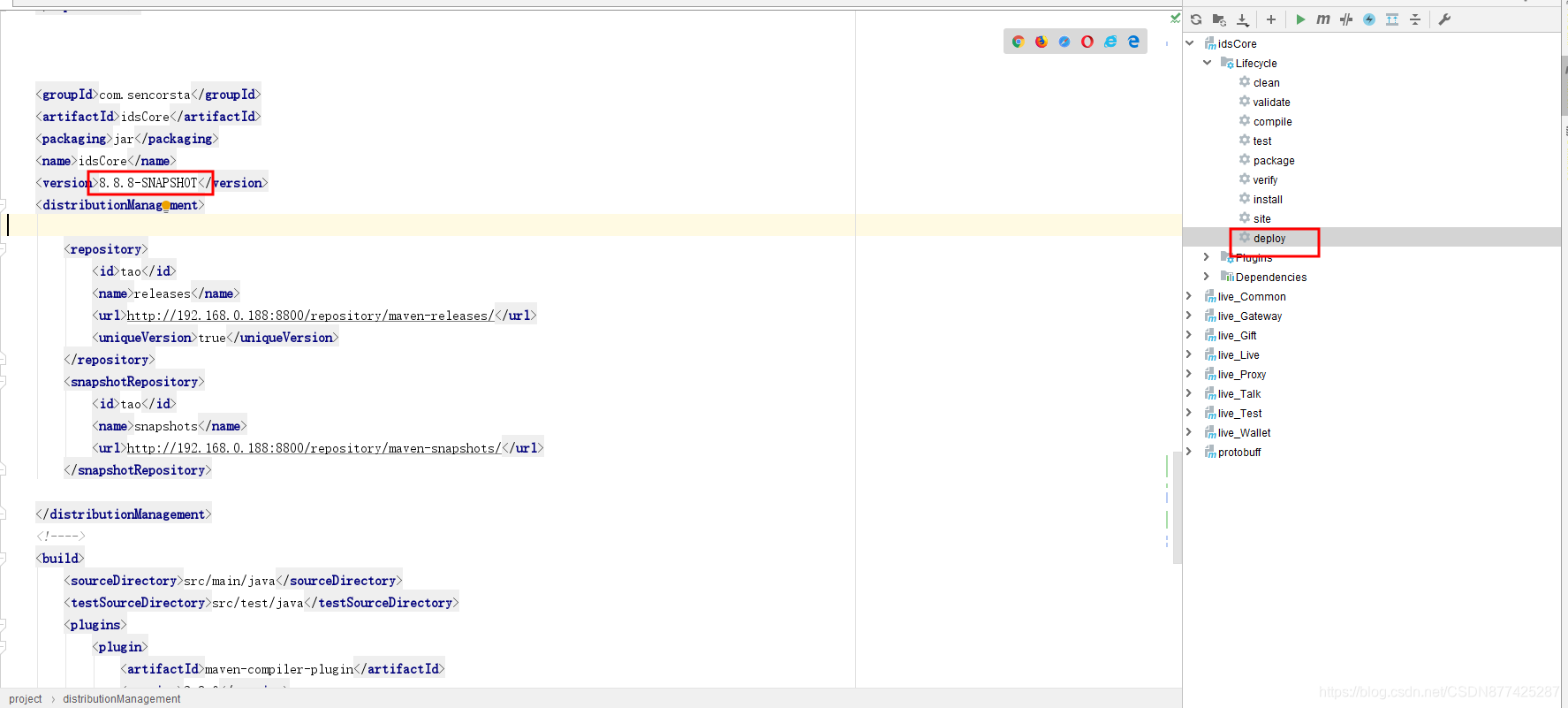Click Execute Maven Goal 'm' icon
1568x708 pixels.
coord(1323,19)
